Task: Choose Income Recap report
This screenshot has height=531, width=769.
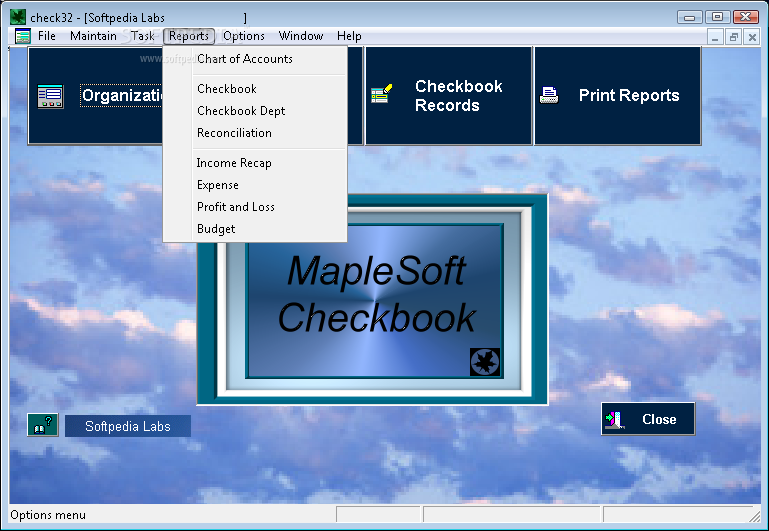Action: pos(255,163)
